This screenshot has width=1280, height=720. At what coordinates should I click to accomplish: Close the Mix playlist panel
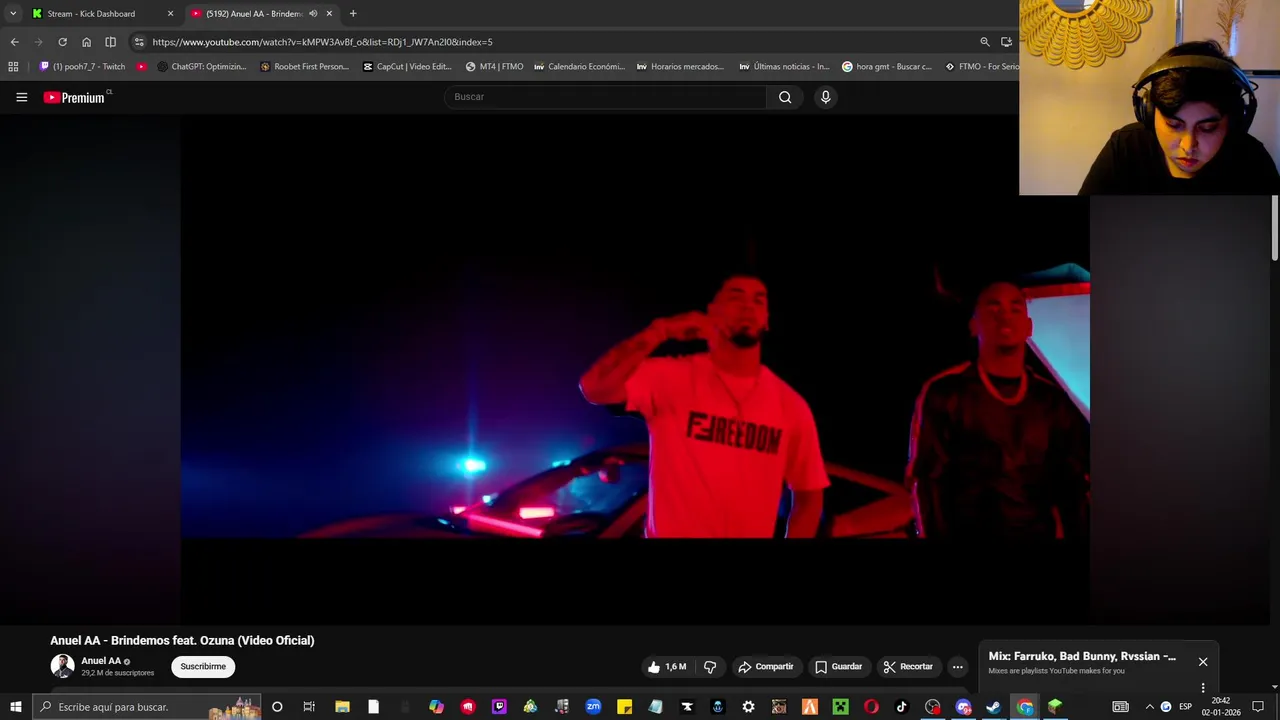(1203, 662)
